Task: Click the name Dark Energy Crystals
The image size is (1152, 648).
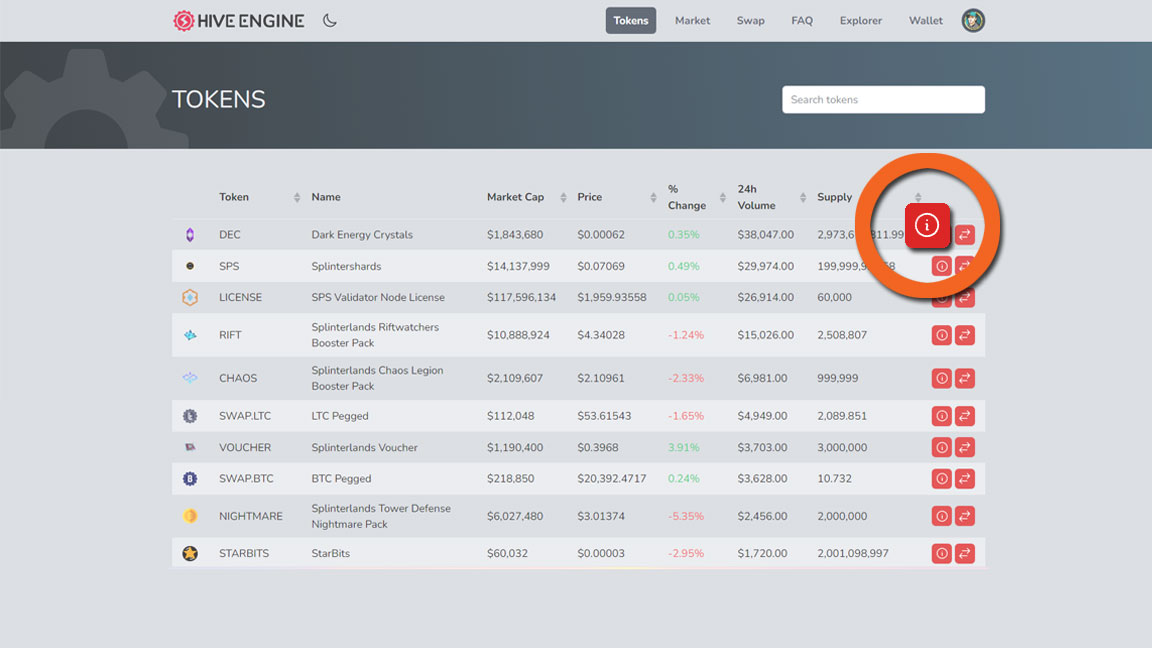Action: click(362, 235)
